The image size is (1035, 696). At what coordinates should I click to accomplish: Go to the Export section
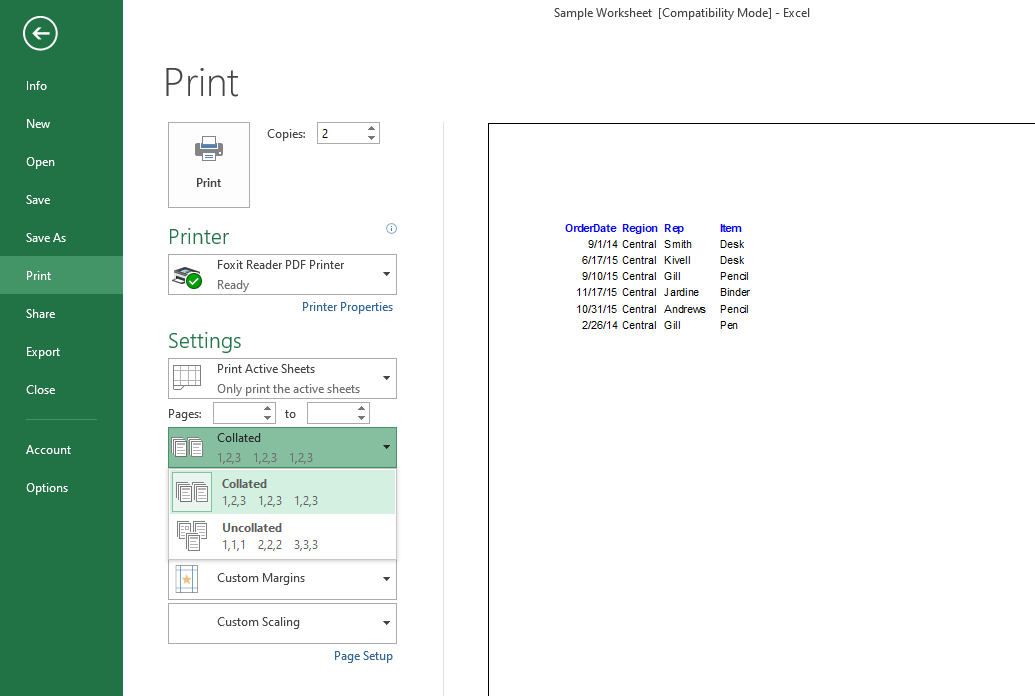[x=43, y=352]
